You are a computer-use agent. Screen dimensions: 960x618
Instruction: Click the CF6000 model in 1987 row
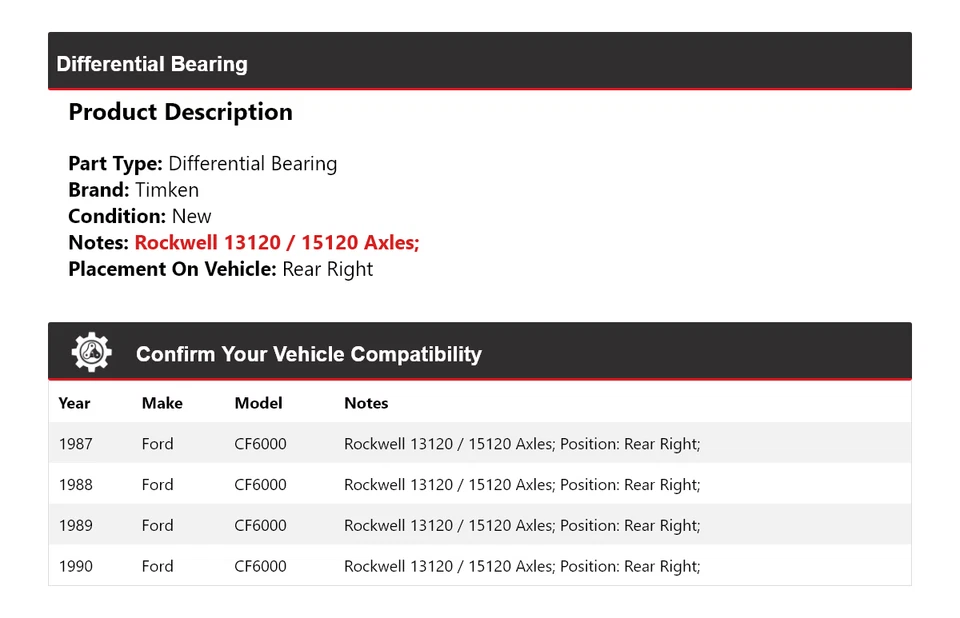(x=260, y=443)
